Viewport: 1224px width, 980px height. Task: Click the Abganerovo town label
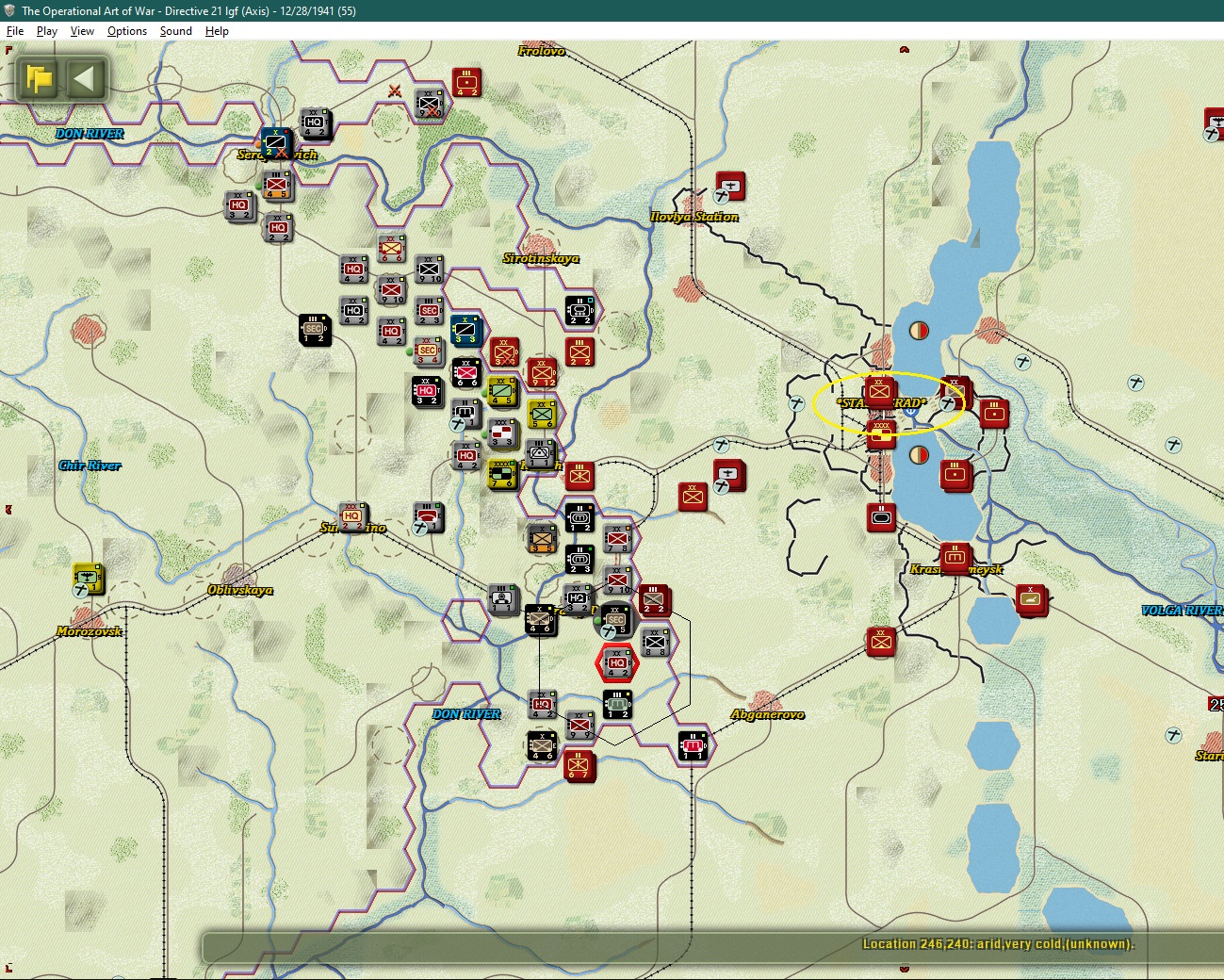768,714
